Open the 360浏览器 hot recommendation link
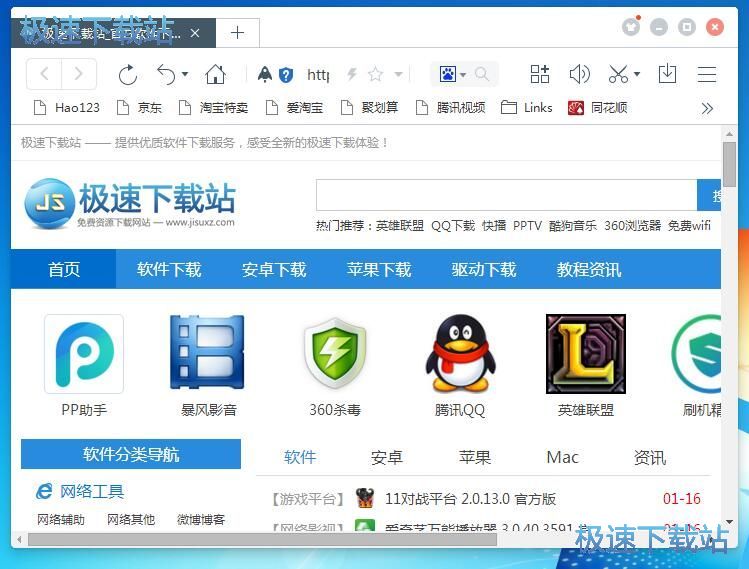 click(632, 225)
